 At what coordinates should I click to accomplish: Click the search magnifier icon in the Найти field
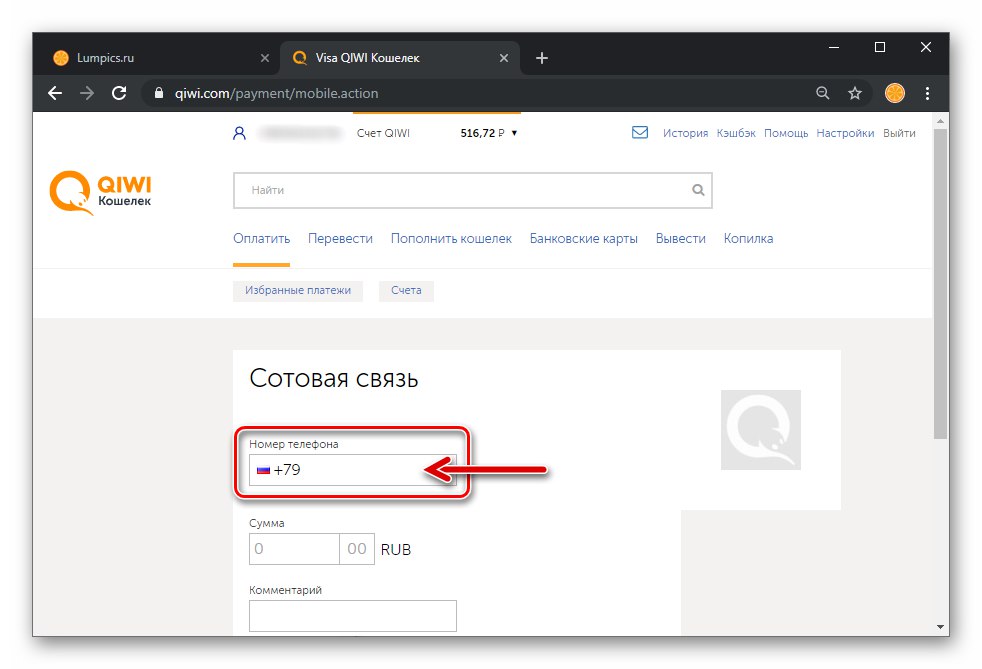tap(697, 190)
